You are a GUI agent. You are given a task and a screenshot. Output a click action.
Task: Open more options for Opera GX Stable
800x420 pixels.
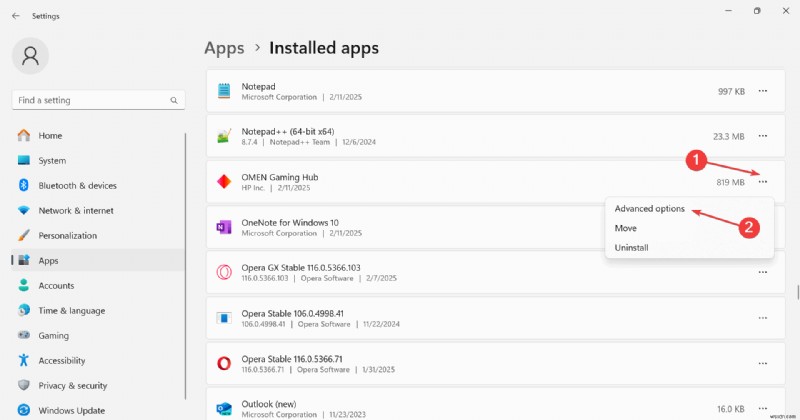pos(763,273)
